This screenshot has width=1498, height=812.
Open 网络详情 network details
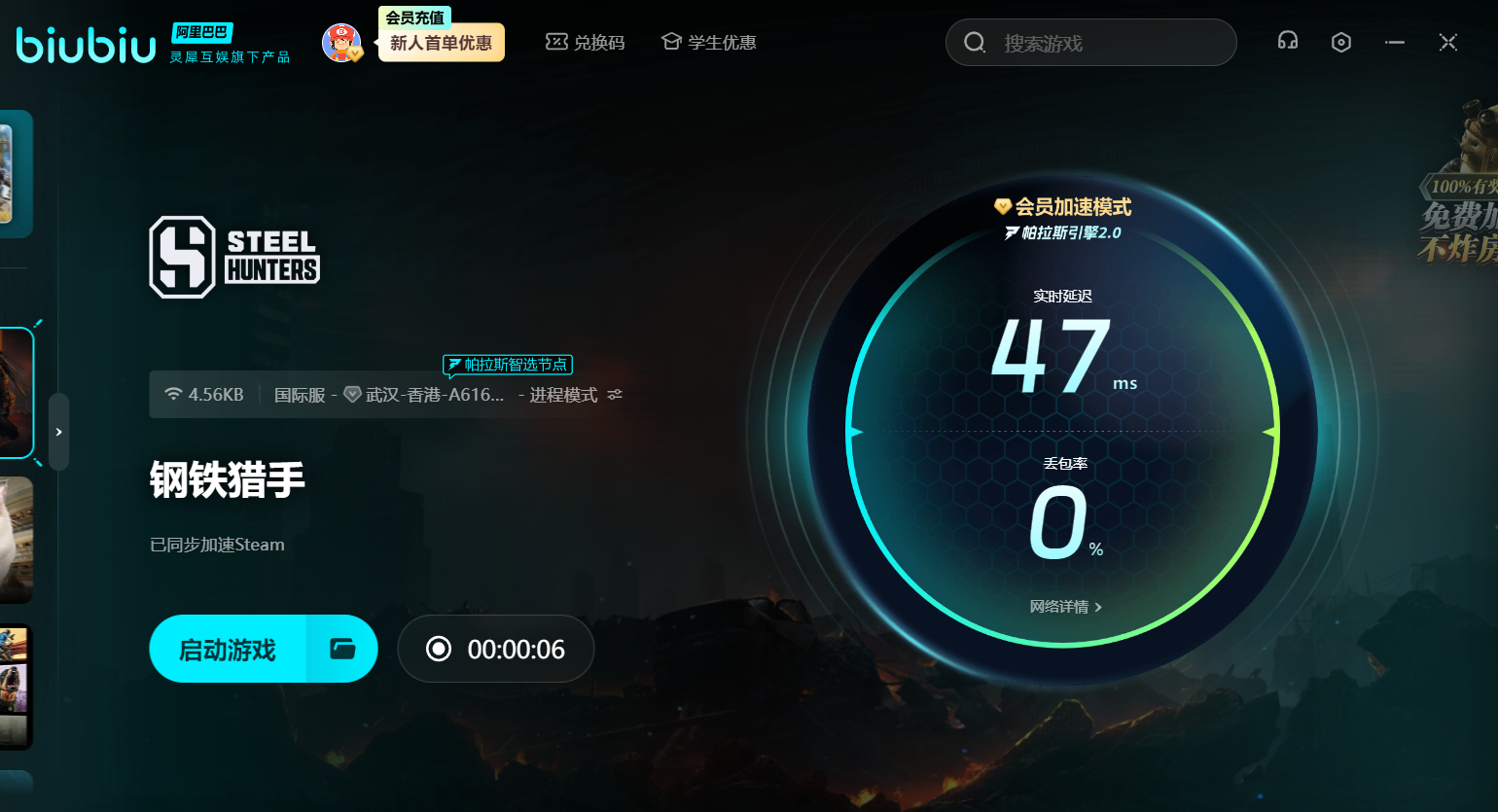coord(1065,607)
